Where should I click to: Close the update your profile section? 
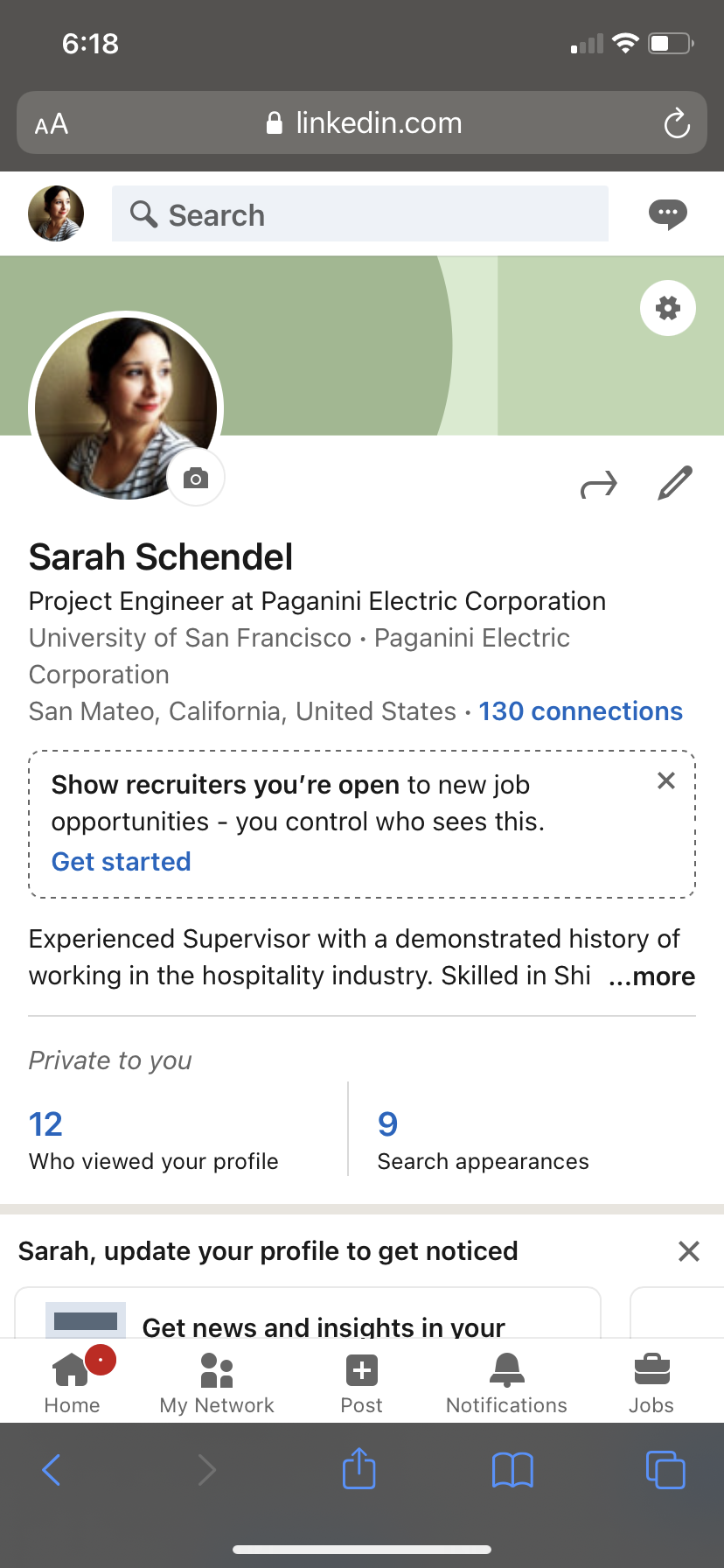[x=689, y=1251]
